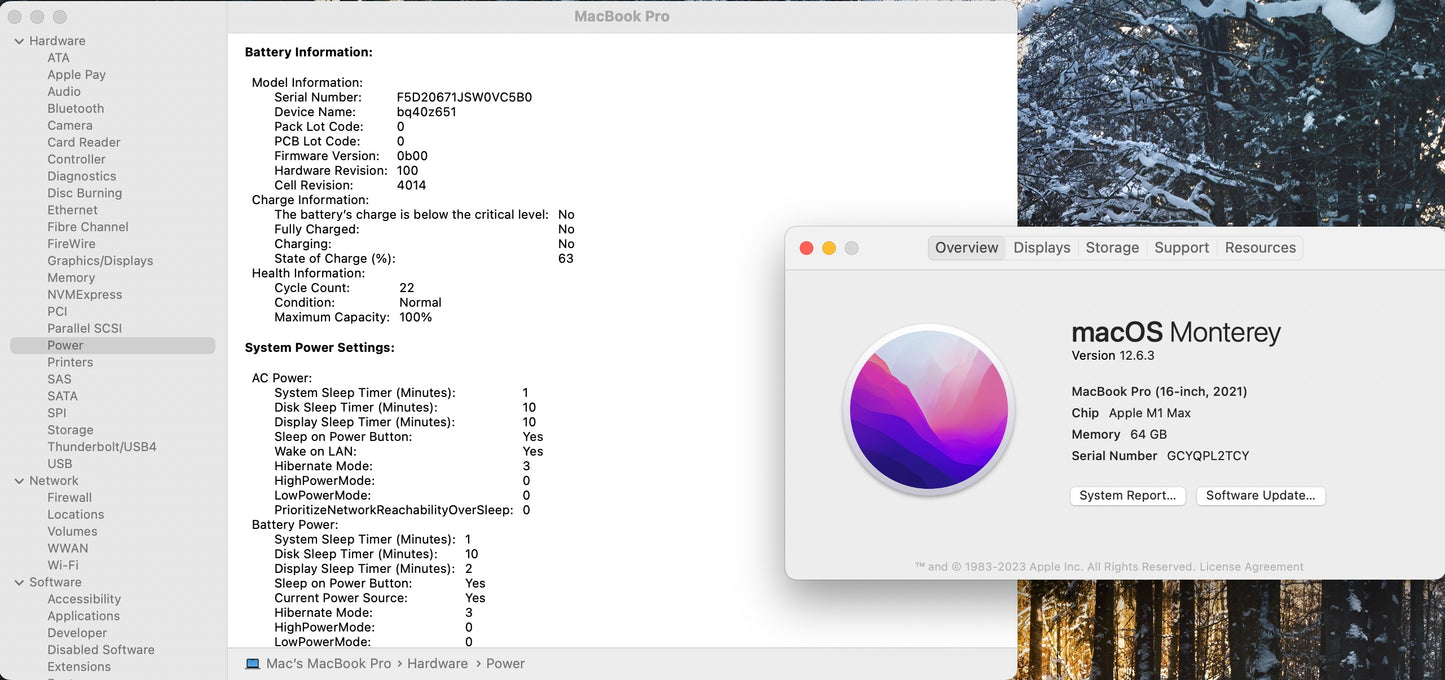Screen dimensions: 1445x680
Task: Open Applications under Software
Action: (x=83, y=616)
